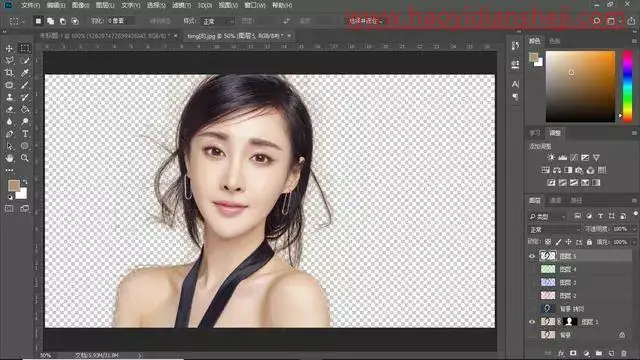Select the Crop tool
The height and width of the screenshot is (360, 640).
tap(9, 73)
